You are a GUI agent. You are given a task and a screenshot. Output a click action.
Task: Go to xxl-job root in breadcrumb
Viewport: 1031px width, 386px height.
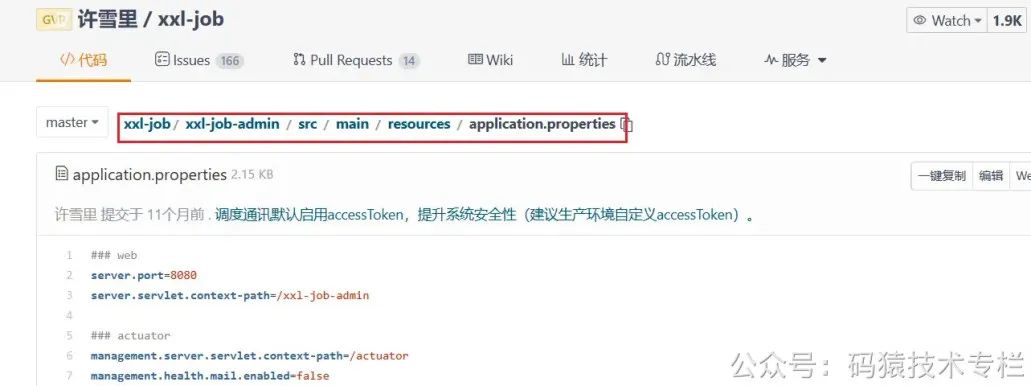(x=147, y=124)
